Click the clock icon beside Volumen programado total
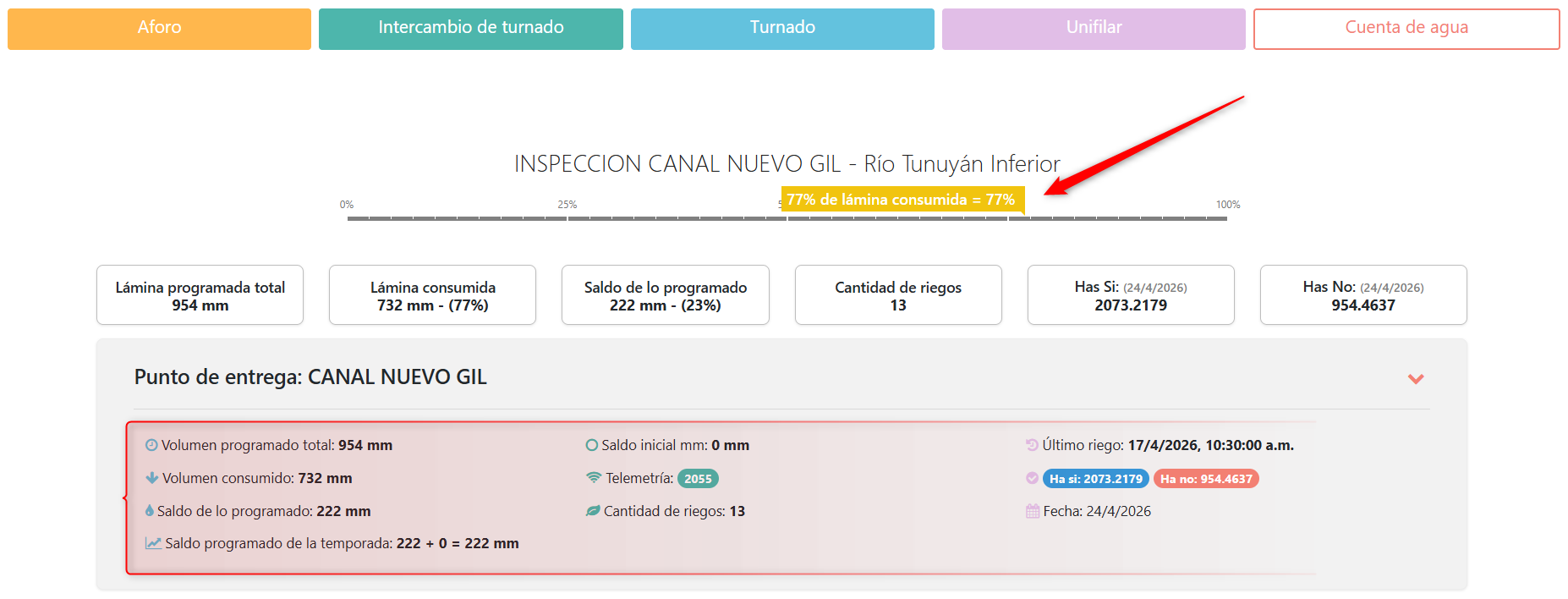1568x599 pixels. (151, 445)
